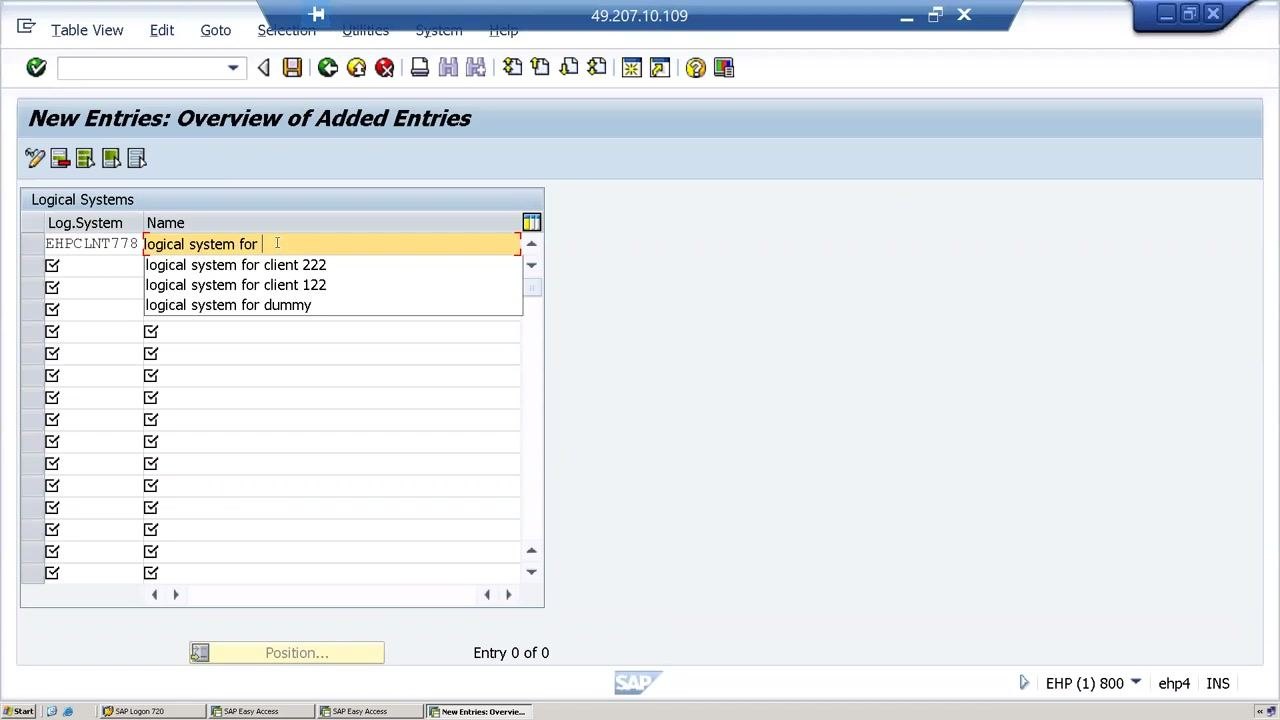Click the Generate Shortcut icon
Viewport: 1280px width, 720px height.
[x=660, y=67]
